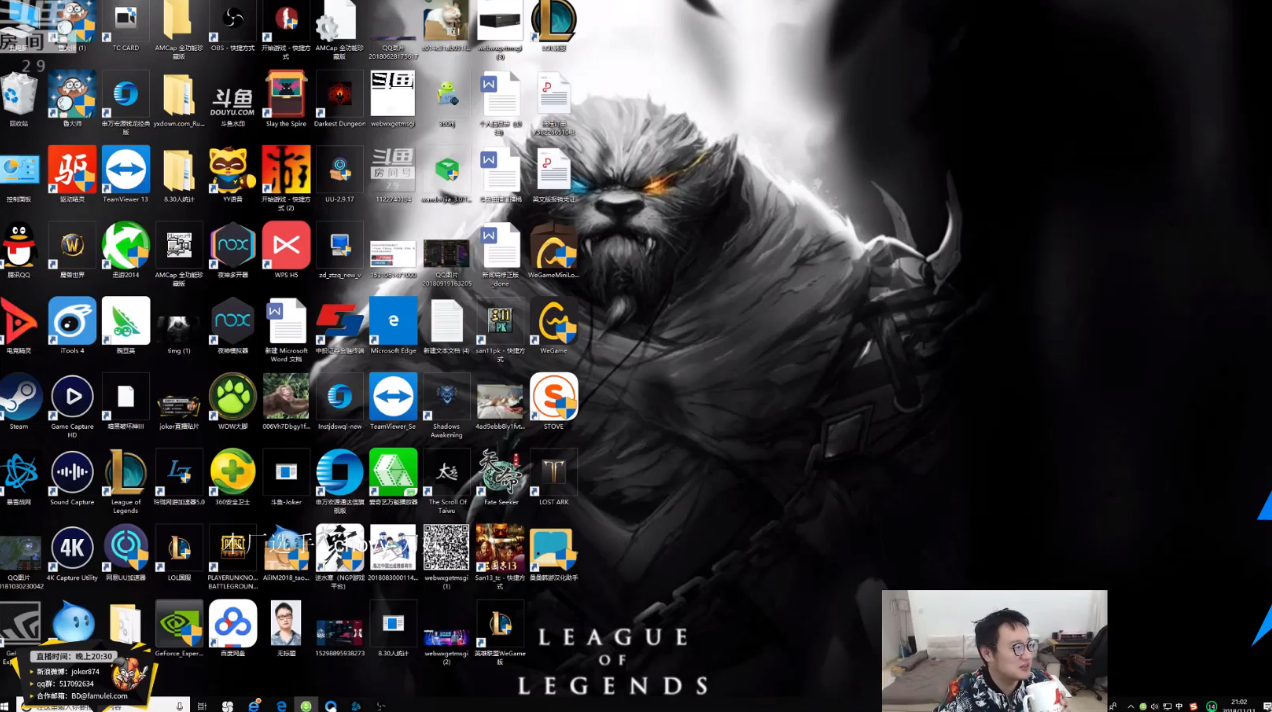Launch TeamViewer 13 from the desktop

(x=125, y=170)
